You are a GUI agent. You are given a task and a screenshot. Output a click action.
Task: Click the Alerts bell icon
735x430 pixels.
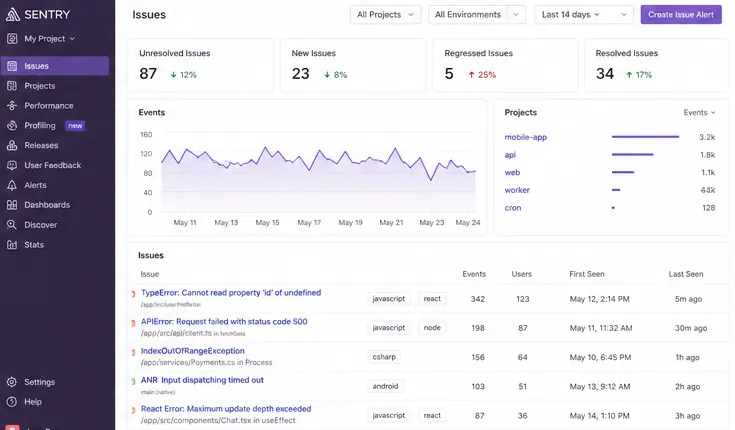coord(12,185)
